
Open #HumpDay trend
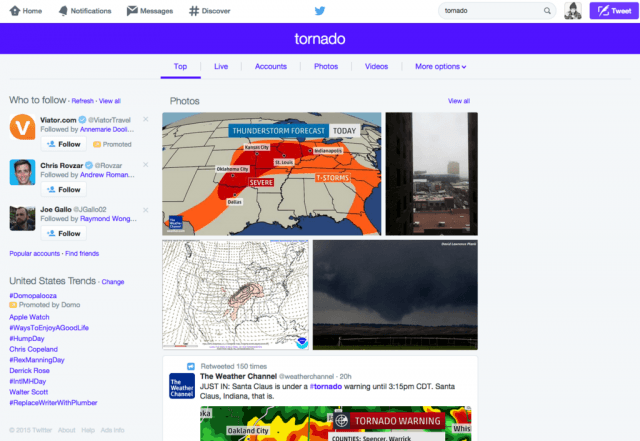[27, 339]
